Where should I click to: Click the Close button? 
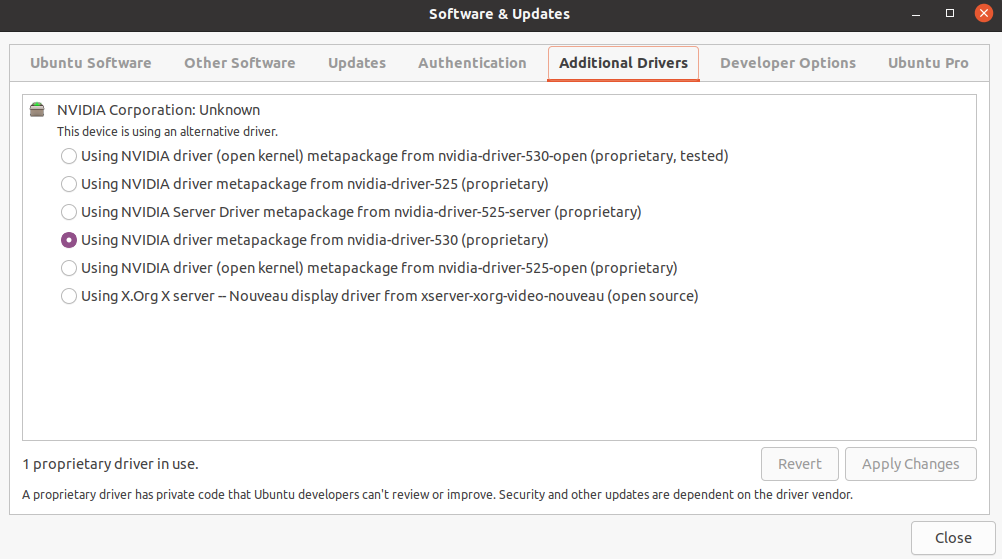click(953, 538)
